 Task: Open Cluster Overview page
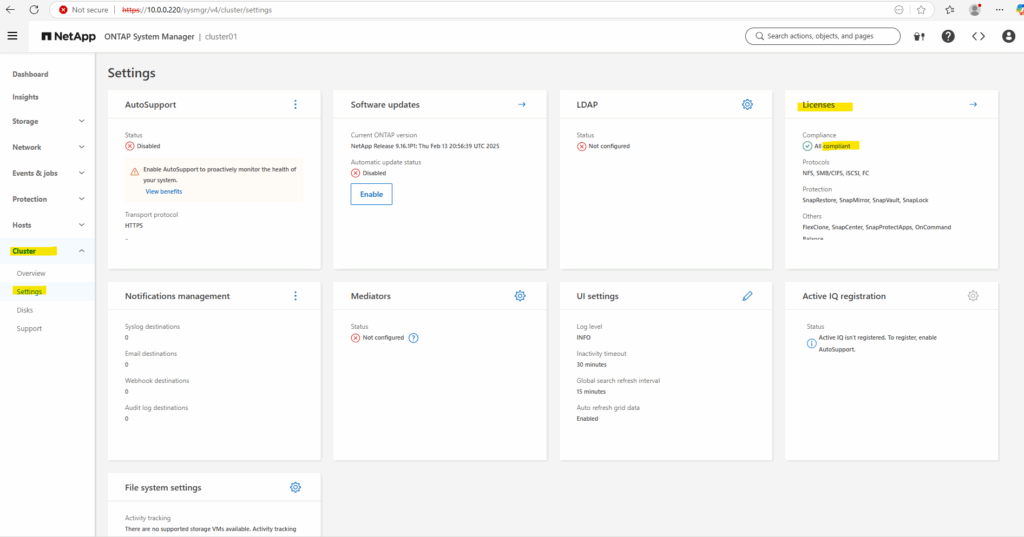point(31,274)
